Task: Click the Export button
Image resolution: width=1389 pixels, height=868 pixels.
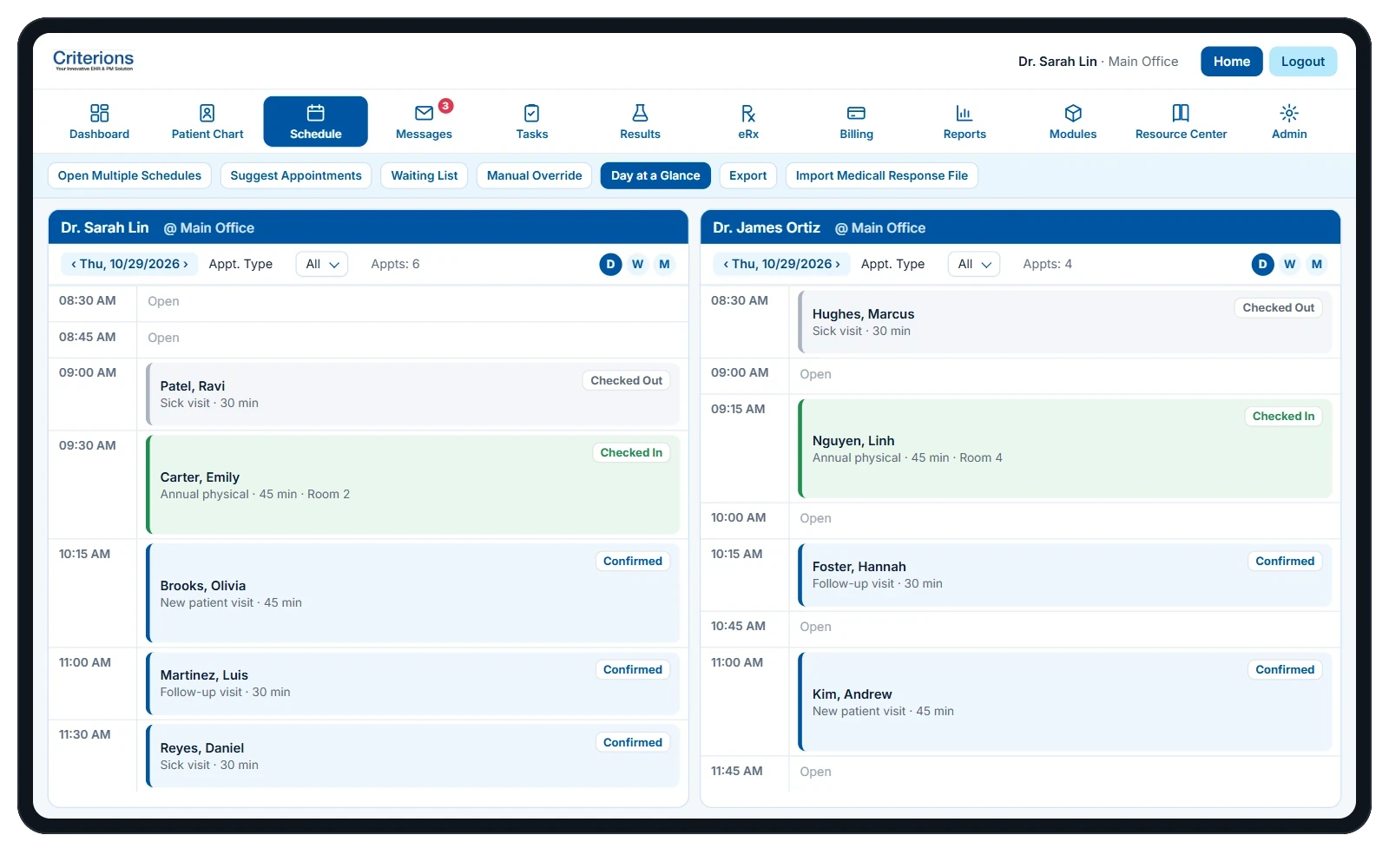Action: 747,176
